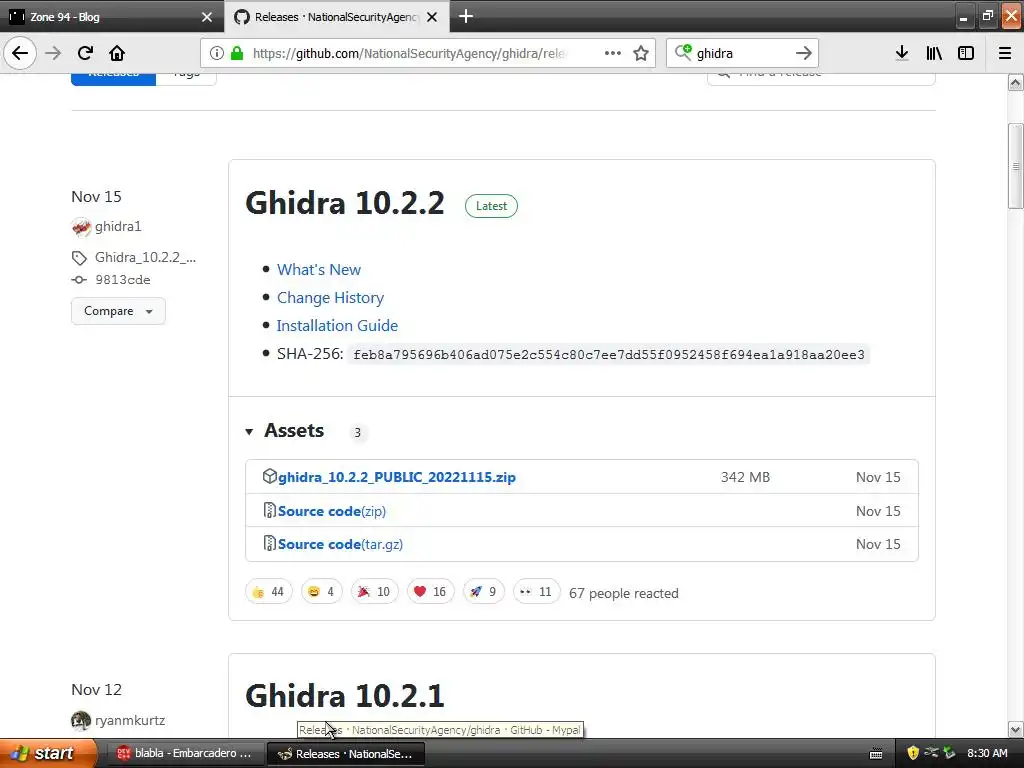Click the scrollbar down arrow

pyautogui.click(x=1016, y=729)
